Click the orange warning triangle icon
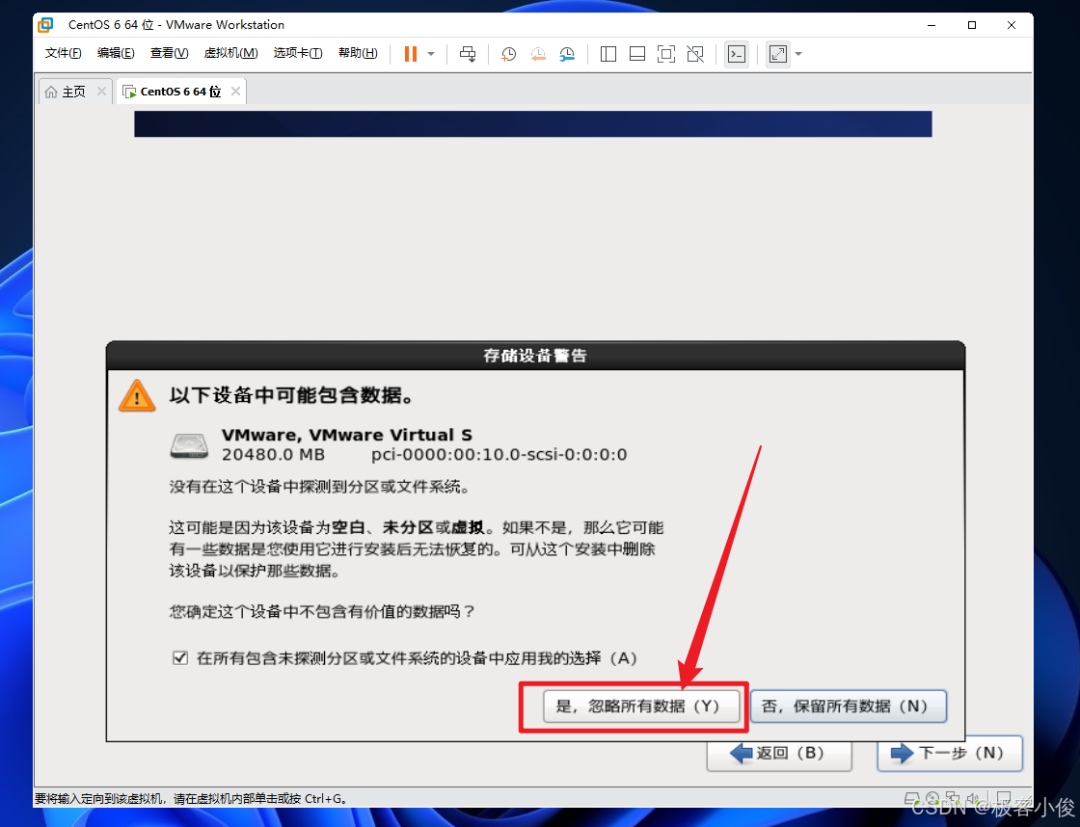 (x=137, y=396)
